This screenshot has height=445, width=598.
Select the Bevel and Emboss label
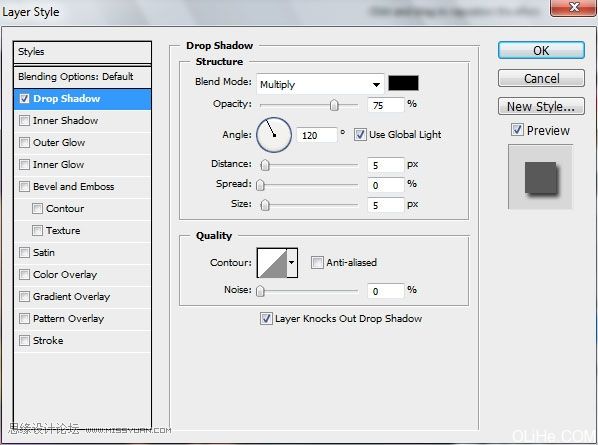click(x=74, y=186)
